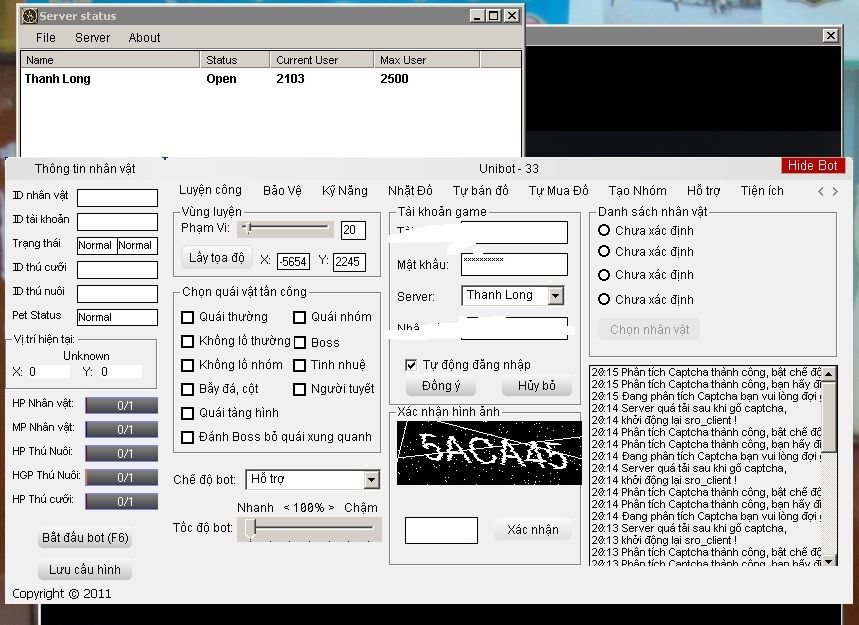Switch to the Hỗ trợ tab

pyautogui.click(x=703, y=190)
